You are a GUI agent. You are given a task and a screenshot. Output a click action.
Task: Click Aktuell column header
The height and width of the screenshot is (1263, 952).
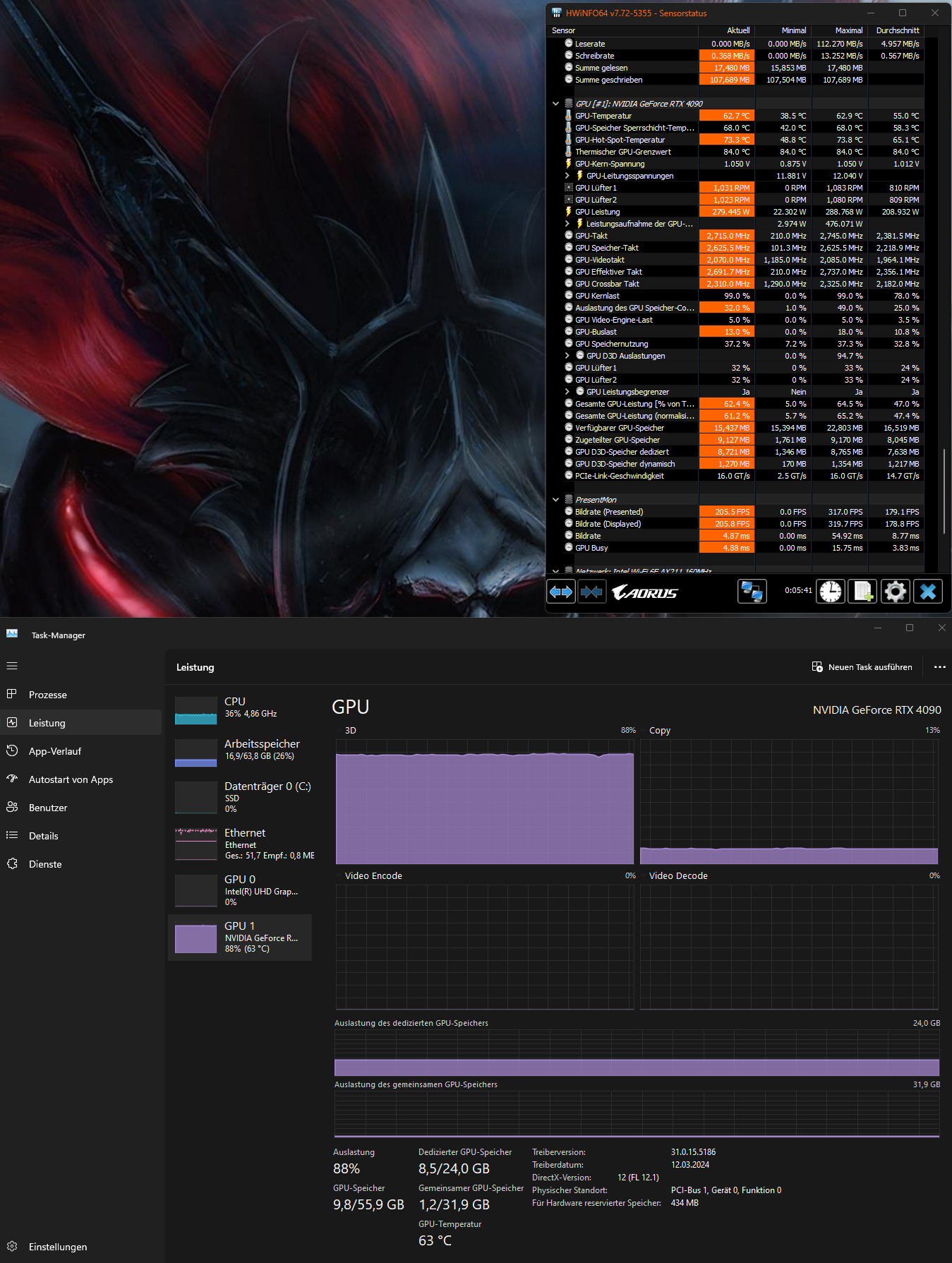[x=726, y=30]
